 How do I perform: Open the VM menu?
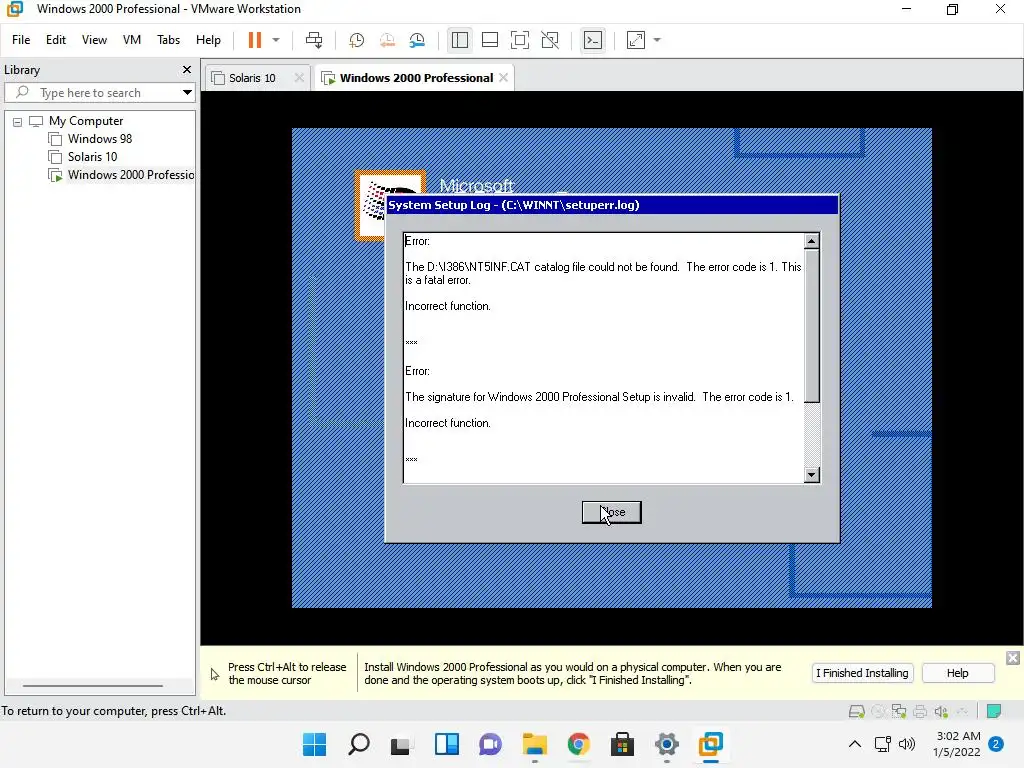(x=132, y=40)
